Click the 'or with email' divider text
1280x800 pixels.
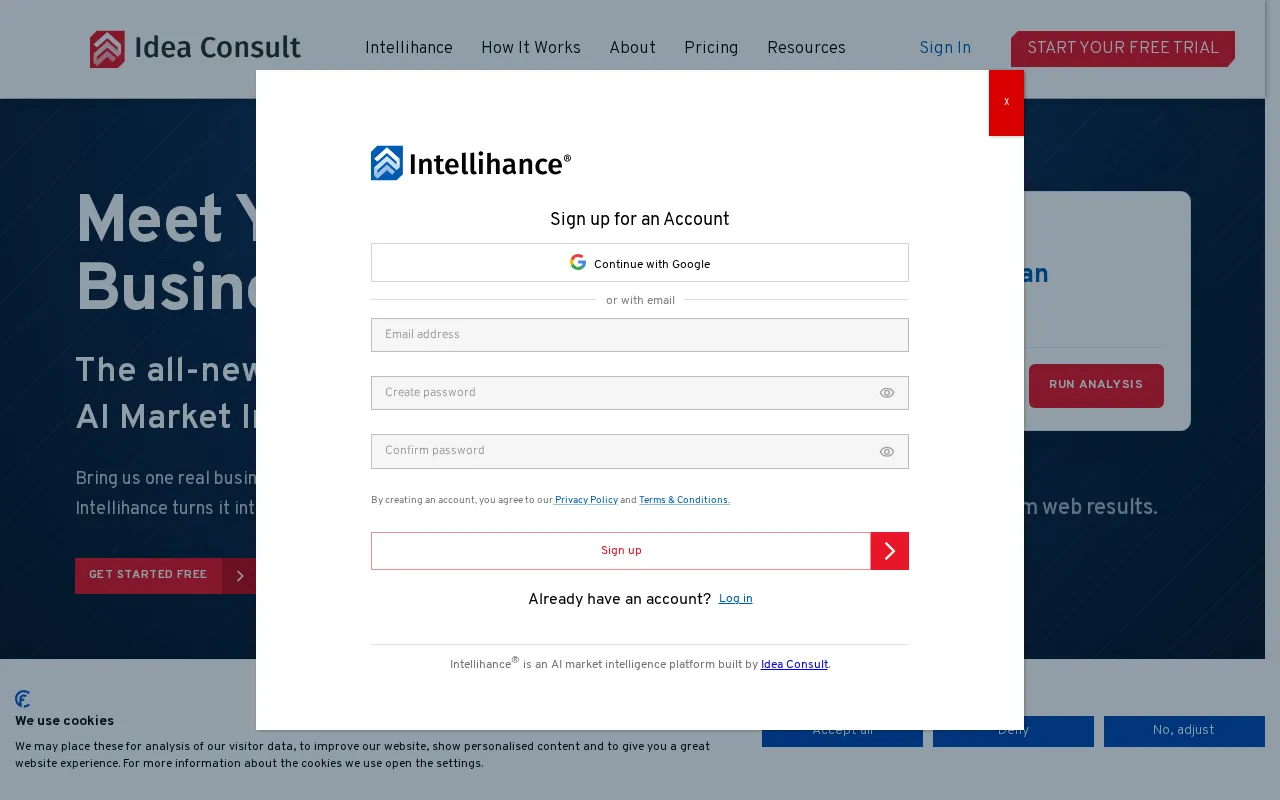pos(640,301)
